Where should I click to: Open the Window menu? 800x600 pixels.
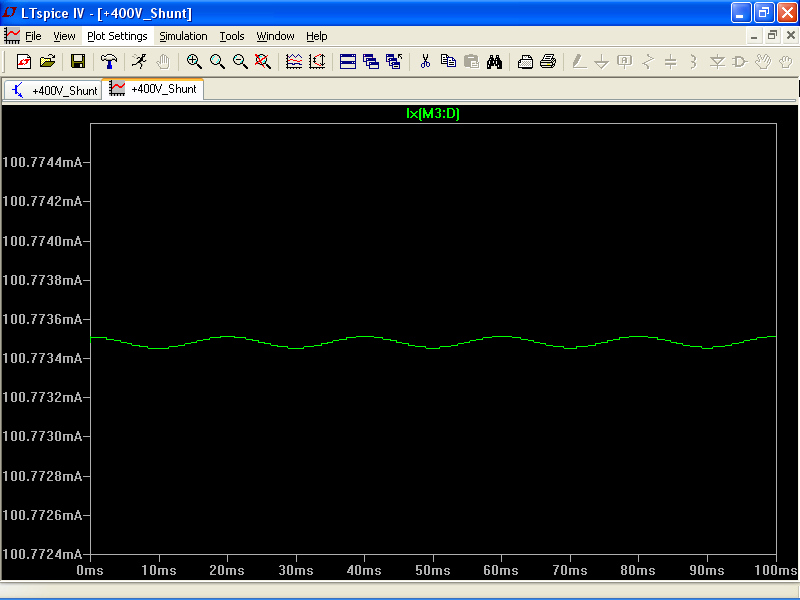(276, 36)
